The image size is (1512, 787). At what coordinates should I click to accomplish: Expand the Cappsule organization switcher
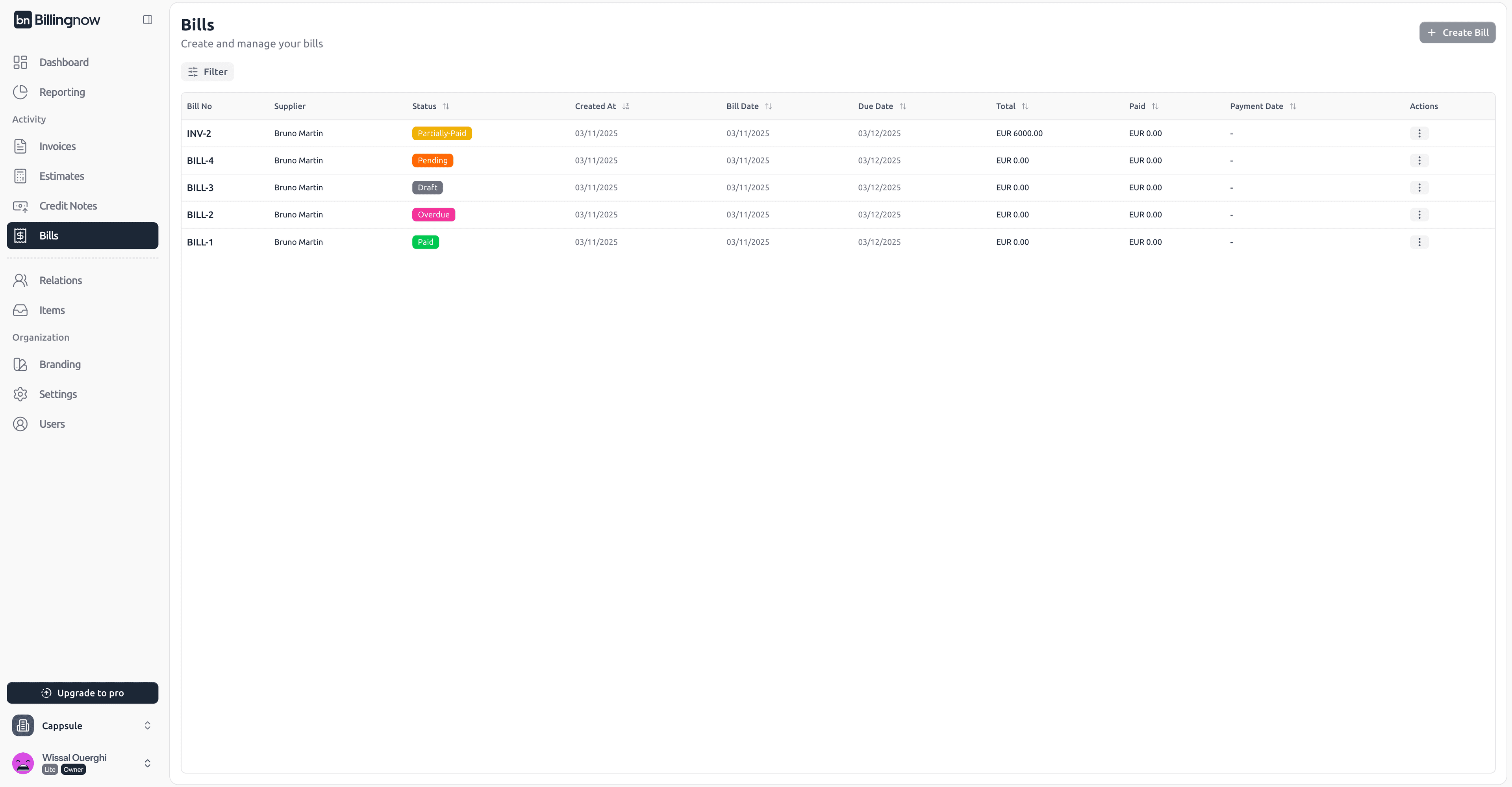147,726
